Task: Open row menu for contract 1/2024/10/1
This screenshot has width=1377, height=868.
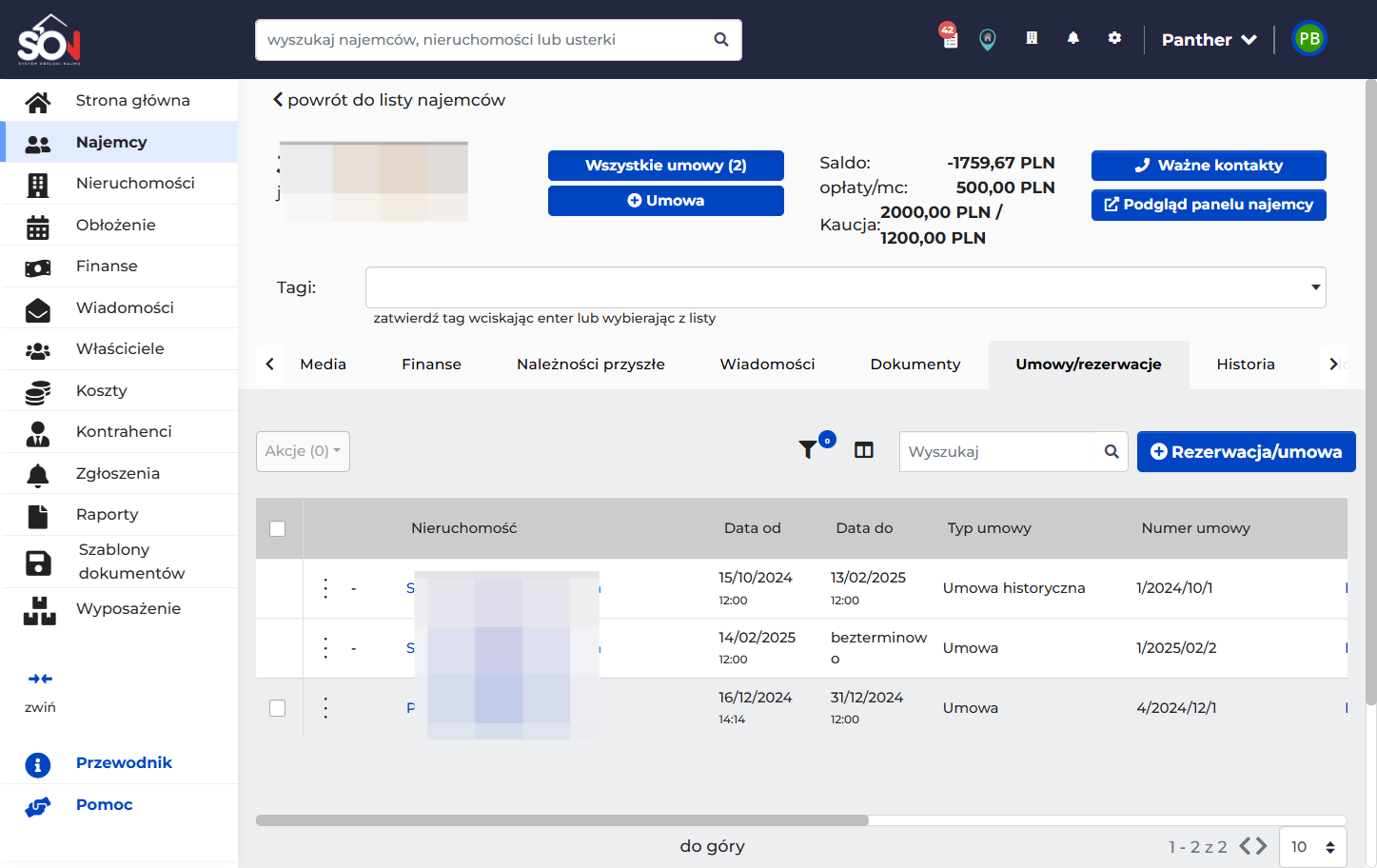Action: click(325, 588)
